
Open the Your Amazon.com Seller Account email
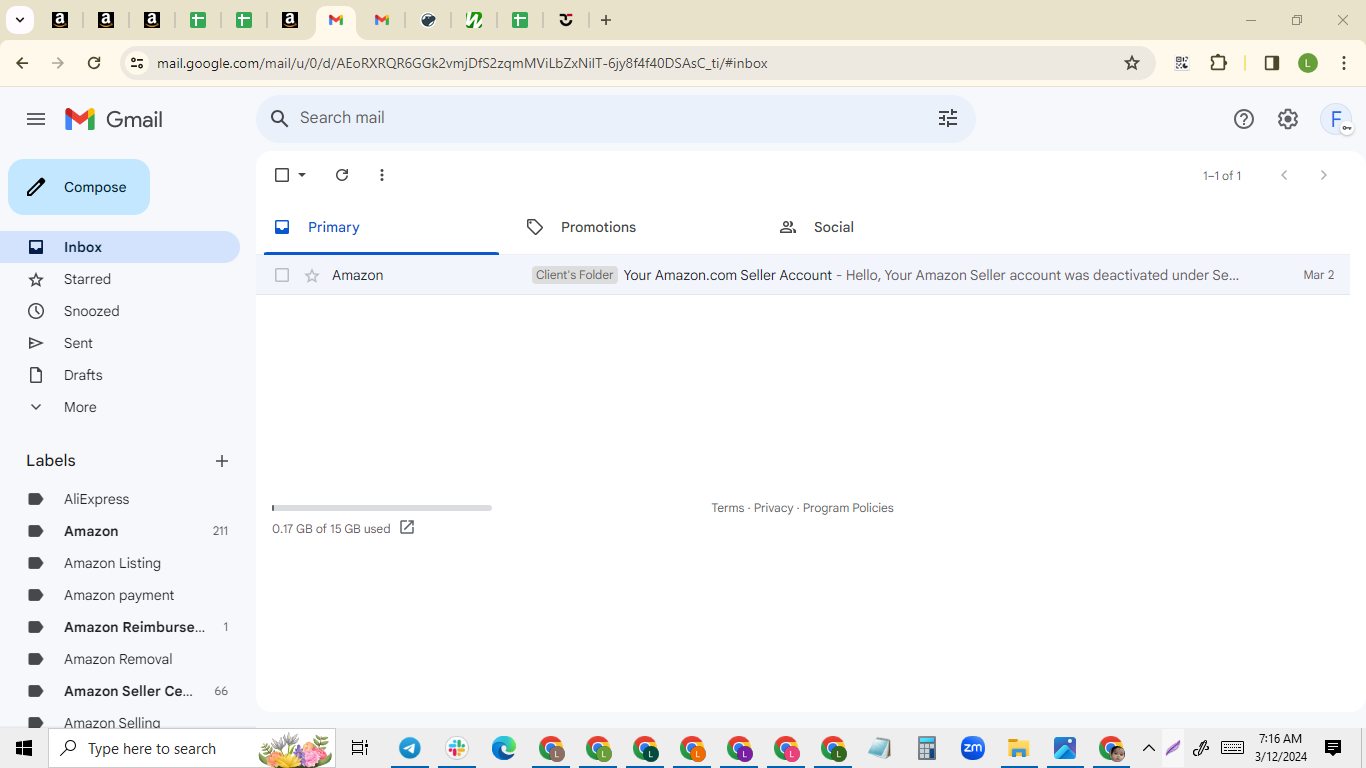coord(803,275)
